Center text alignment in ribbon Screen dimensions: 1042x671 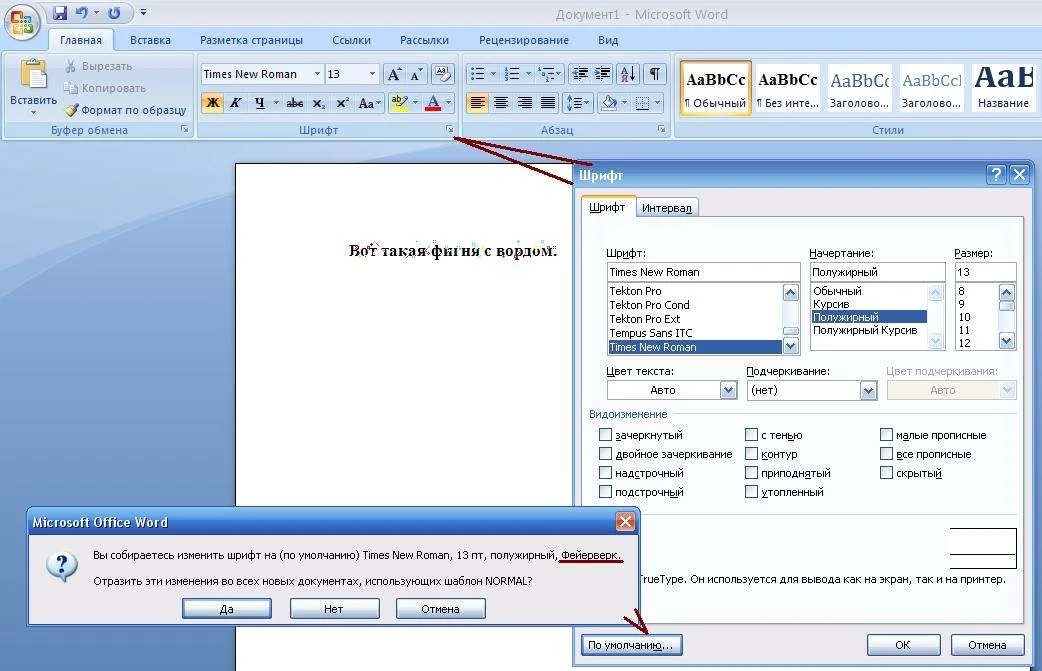click(x=500, y=103)
